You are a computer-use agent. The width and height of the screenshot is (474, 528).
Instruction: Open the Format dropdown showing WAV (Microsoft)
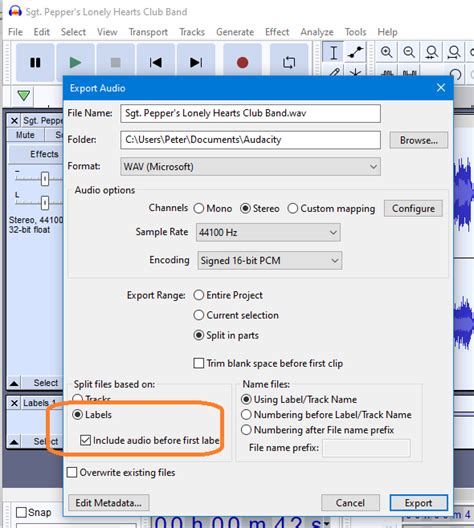tap(250, 166)
